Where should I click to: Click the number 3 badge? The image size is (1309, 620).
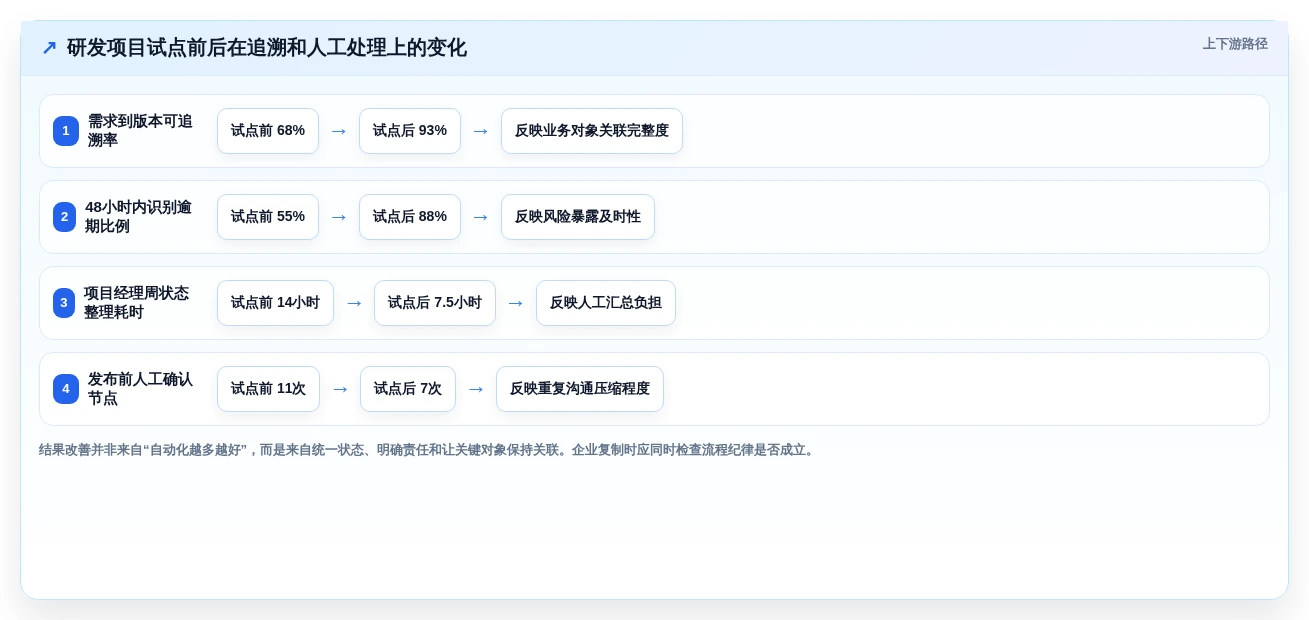tap(64, 303)
